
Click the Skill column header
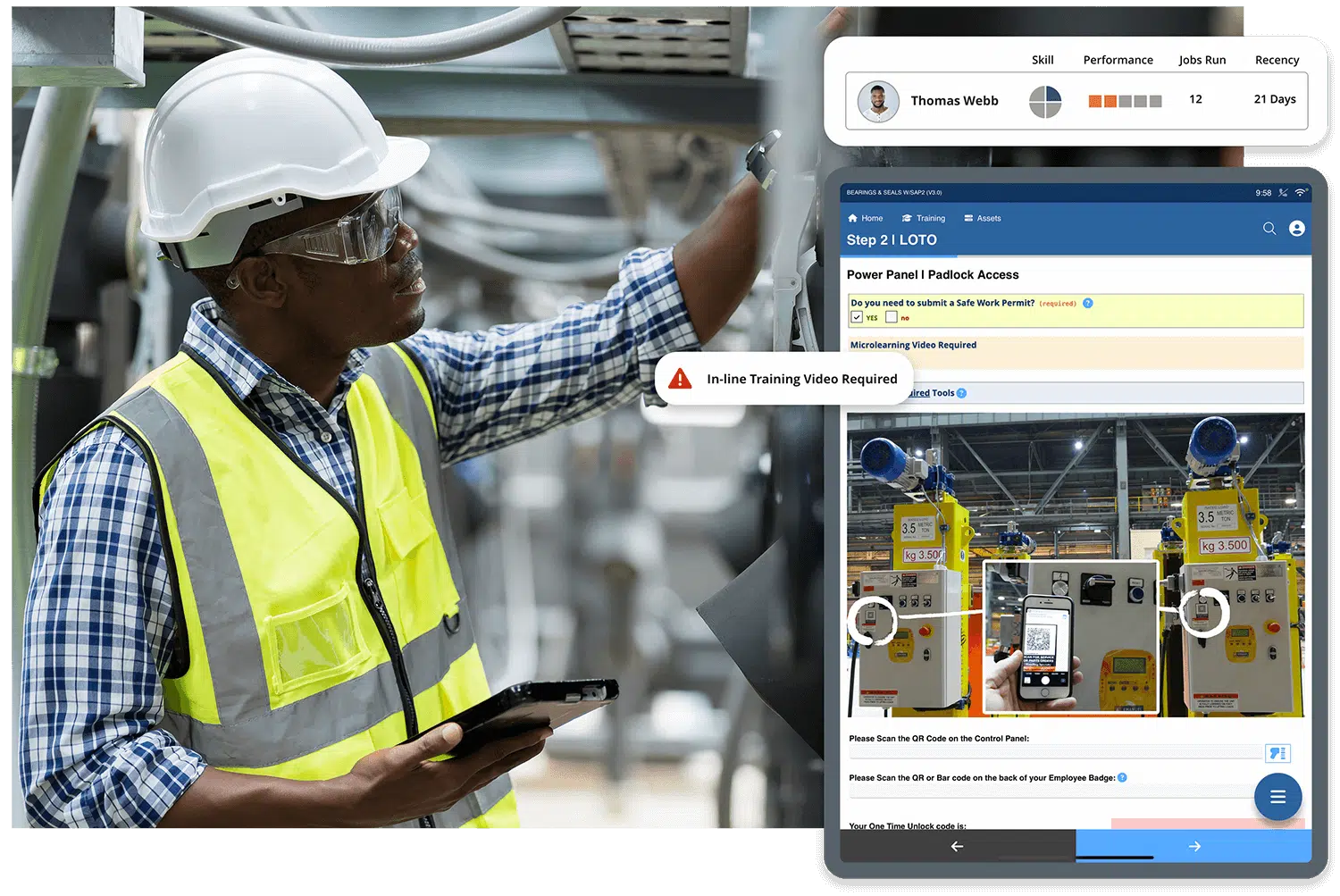click(x=1043, y=60)
